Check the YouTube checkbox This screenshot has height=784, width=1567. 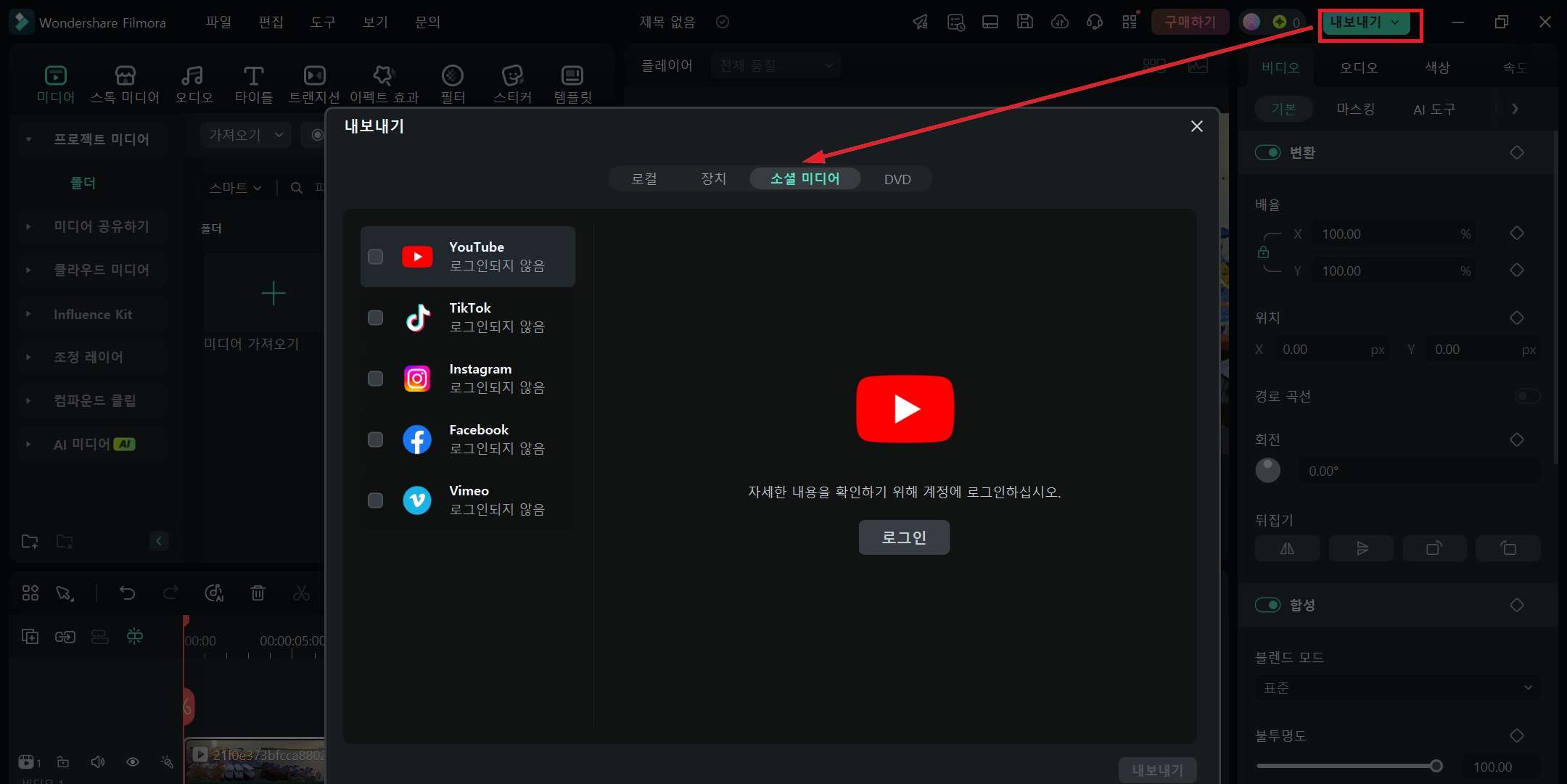[375, 257]
